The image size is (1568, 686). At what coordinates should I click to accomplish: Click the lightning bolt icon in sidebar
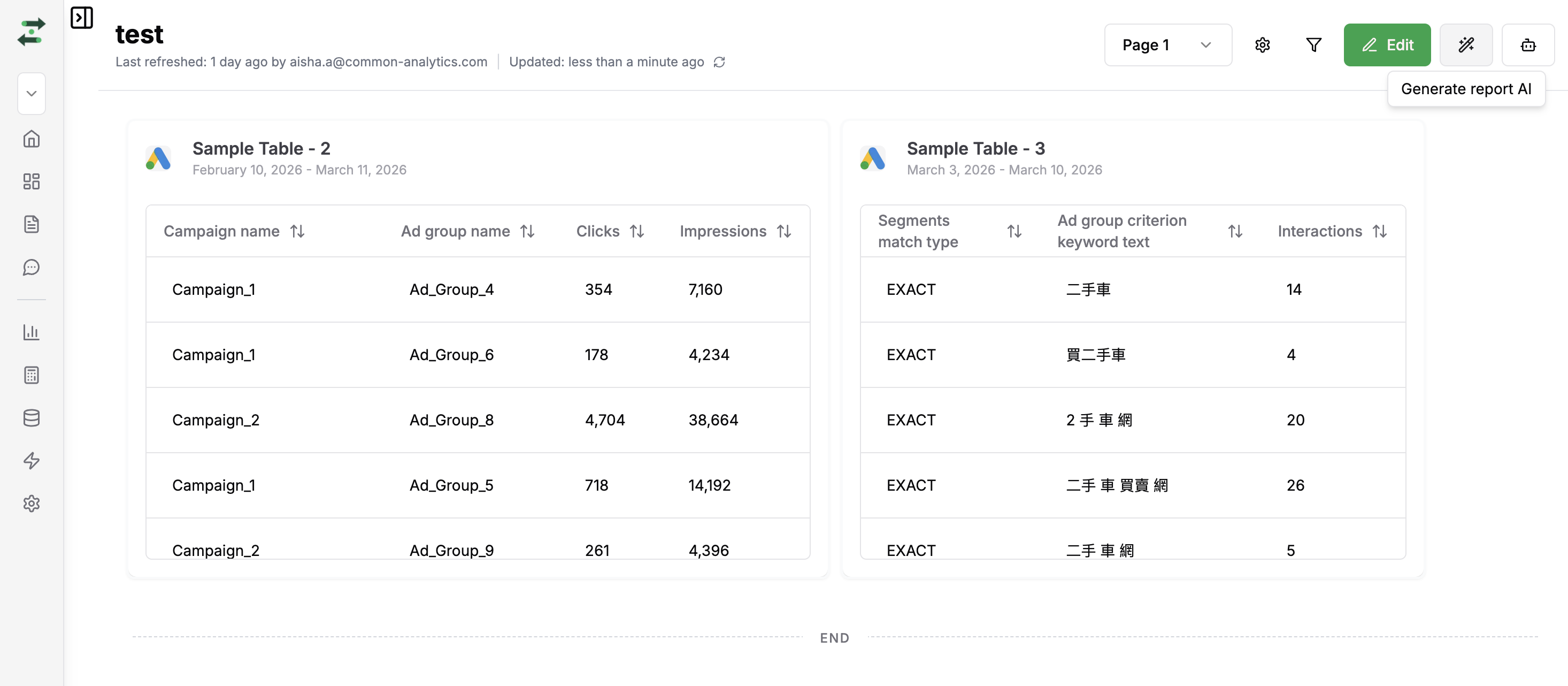tap(32, 461)
